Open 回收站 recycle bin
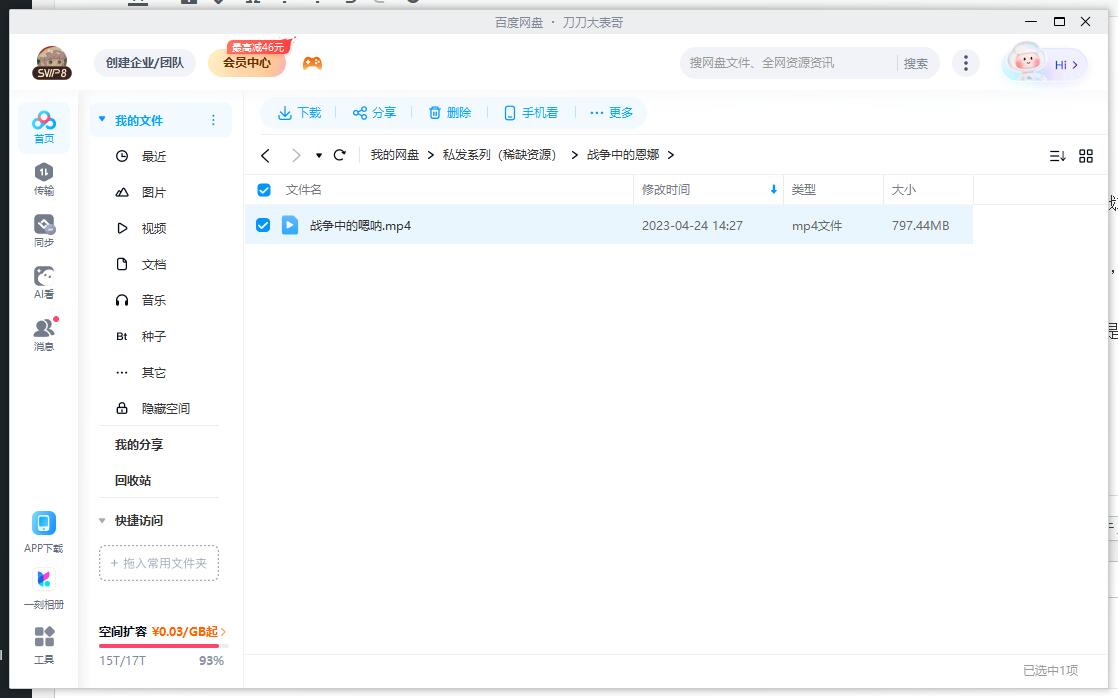 point(133,481)
